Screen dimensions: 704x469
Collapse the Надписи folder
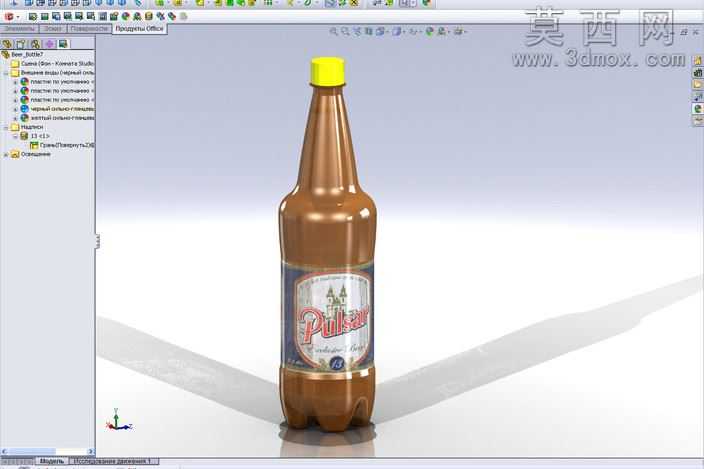(6, 127)
